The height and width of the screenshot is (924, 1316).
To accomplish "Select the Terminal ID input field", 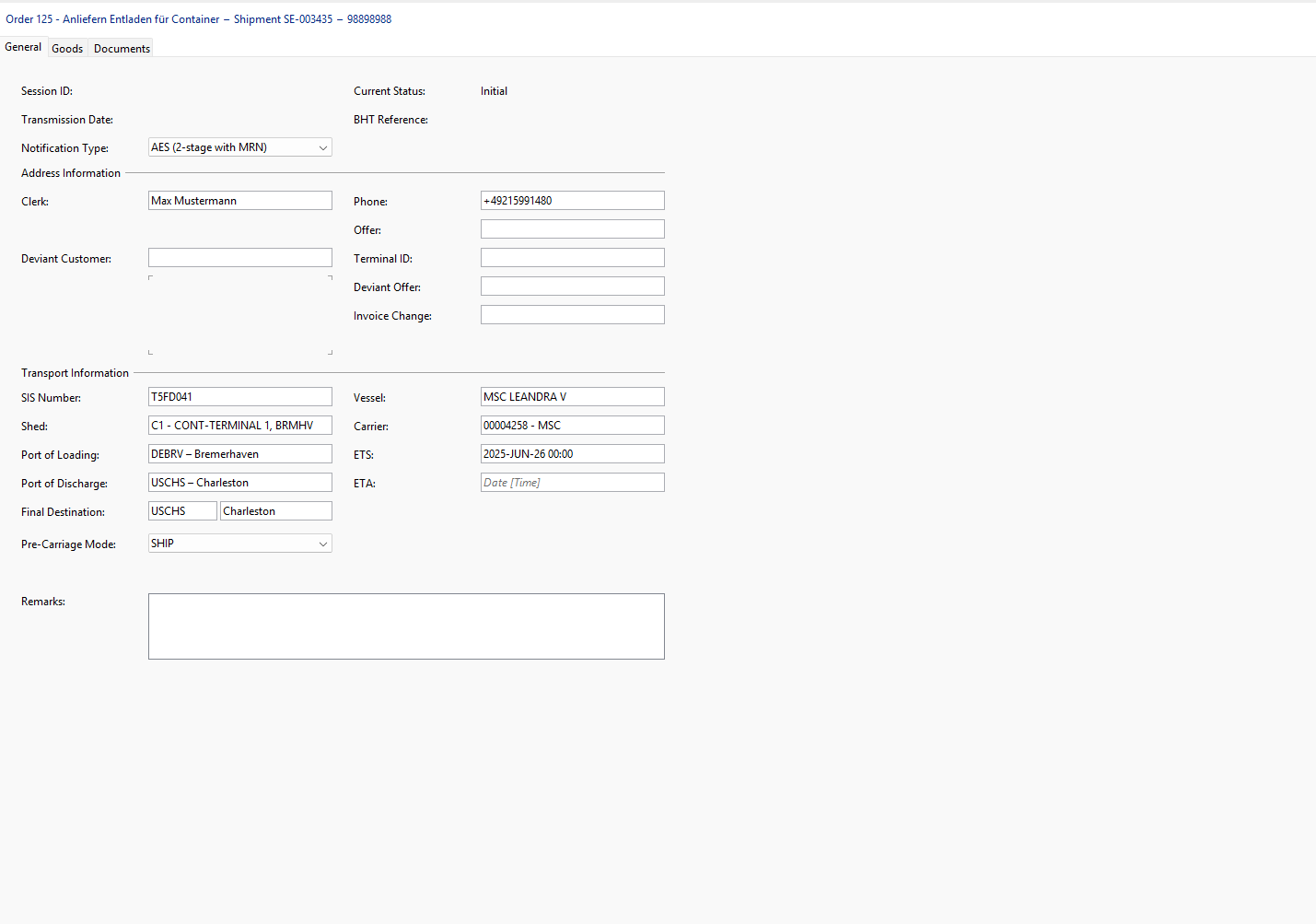I will (x=573, y=258).
